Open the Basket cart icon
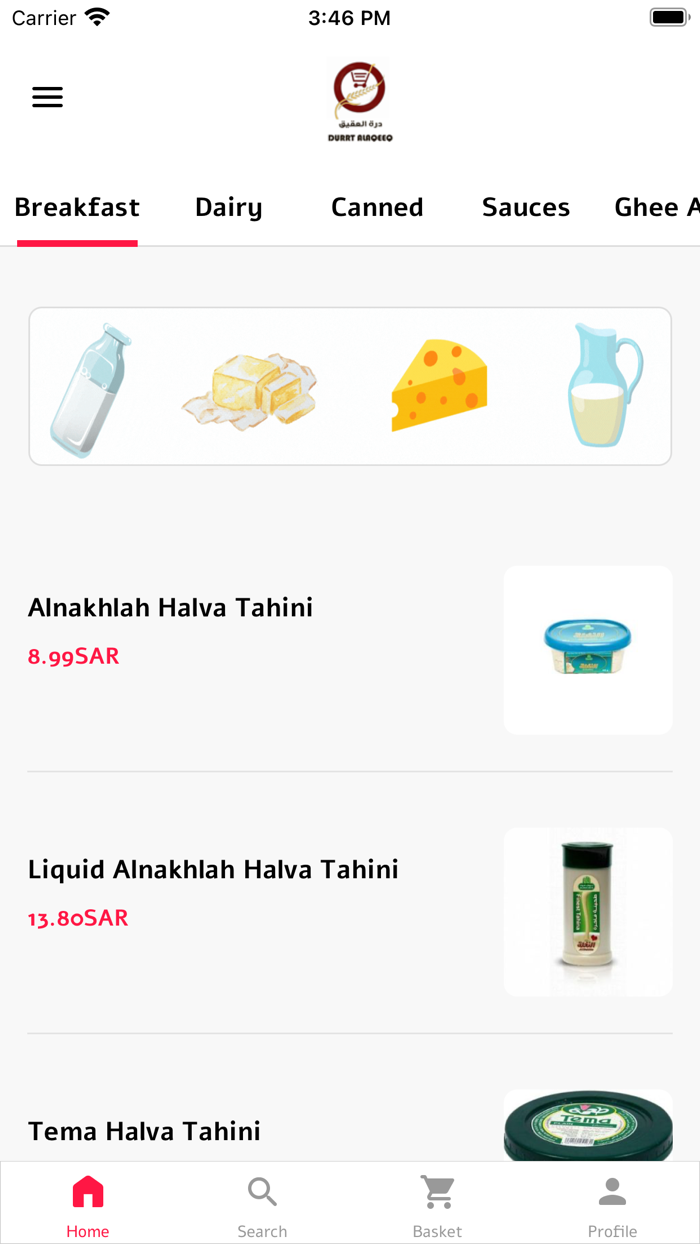 tap(437, 1192)
